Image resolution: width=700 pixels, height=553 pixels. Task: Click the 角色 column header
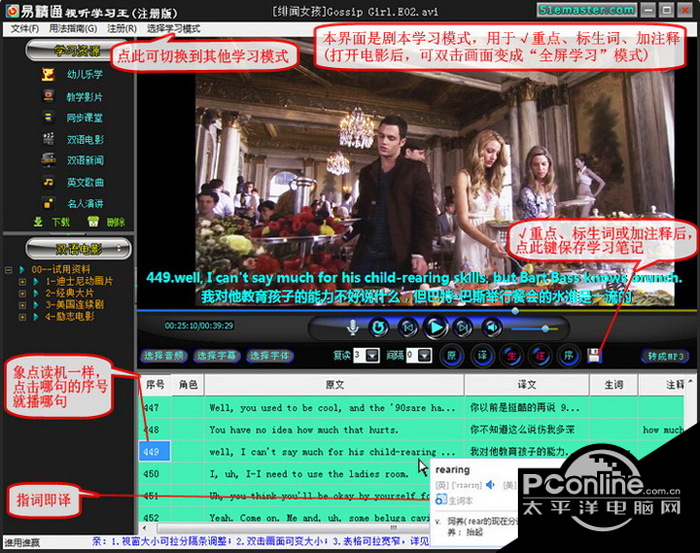(x=188, y=385)
